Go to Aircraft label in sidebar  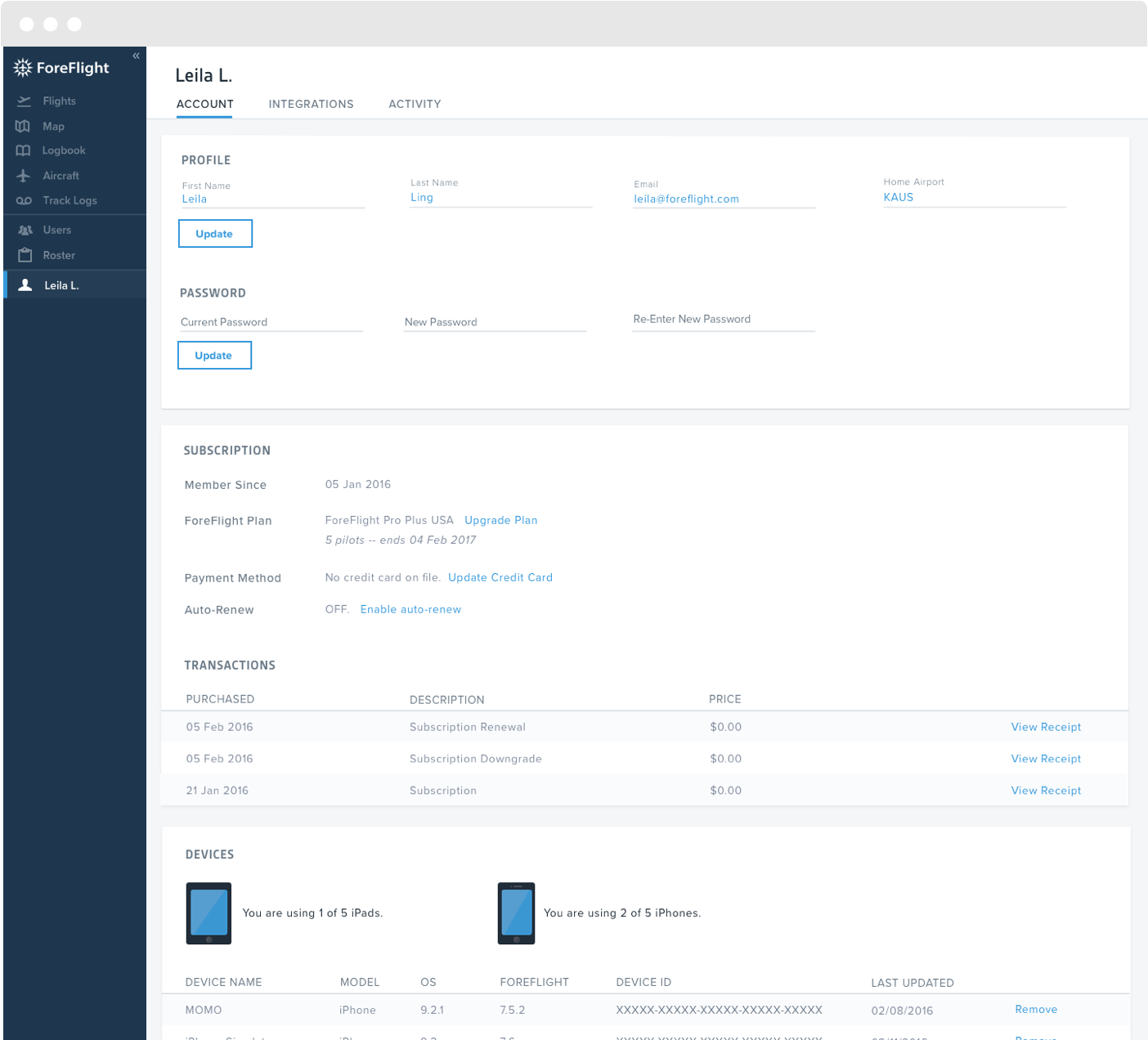(x=61, y=176)
